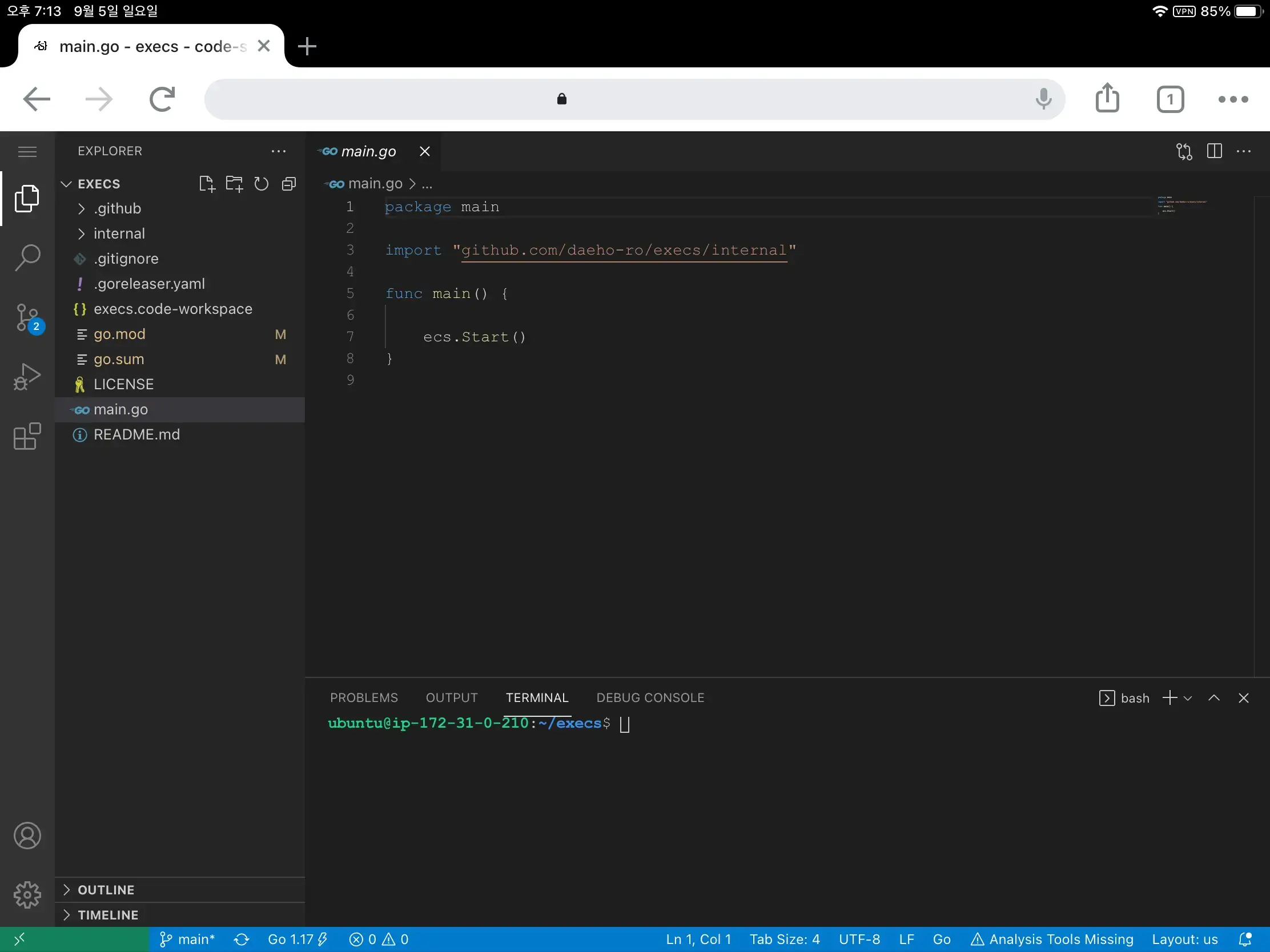The width and height of the screenshot is (1270, 952).
Task: Expand the .github folder
Action: click(x=117, y=208)
